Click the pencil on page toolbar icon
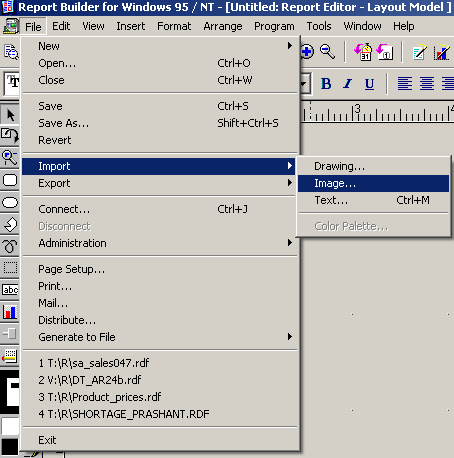Image resolution: width=454 pixels, height=458 pixels. tap(419, 52)
